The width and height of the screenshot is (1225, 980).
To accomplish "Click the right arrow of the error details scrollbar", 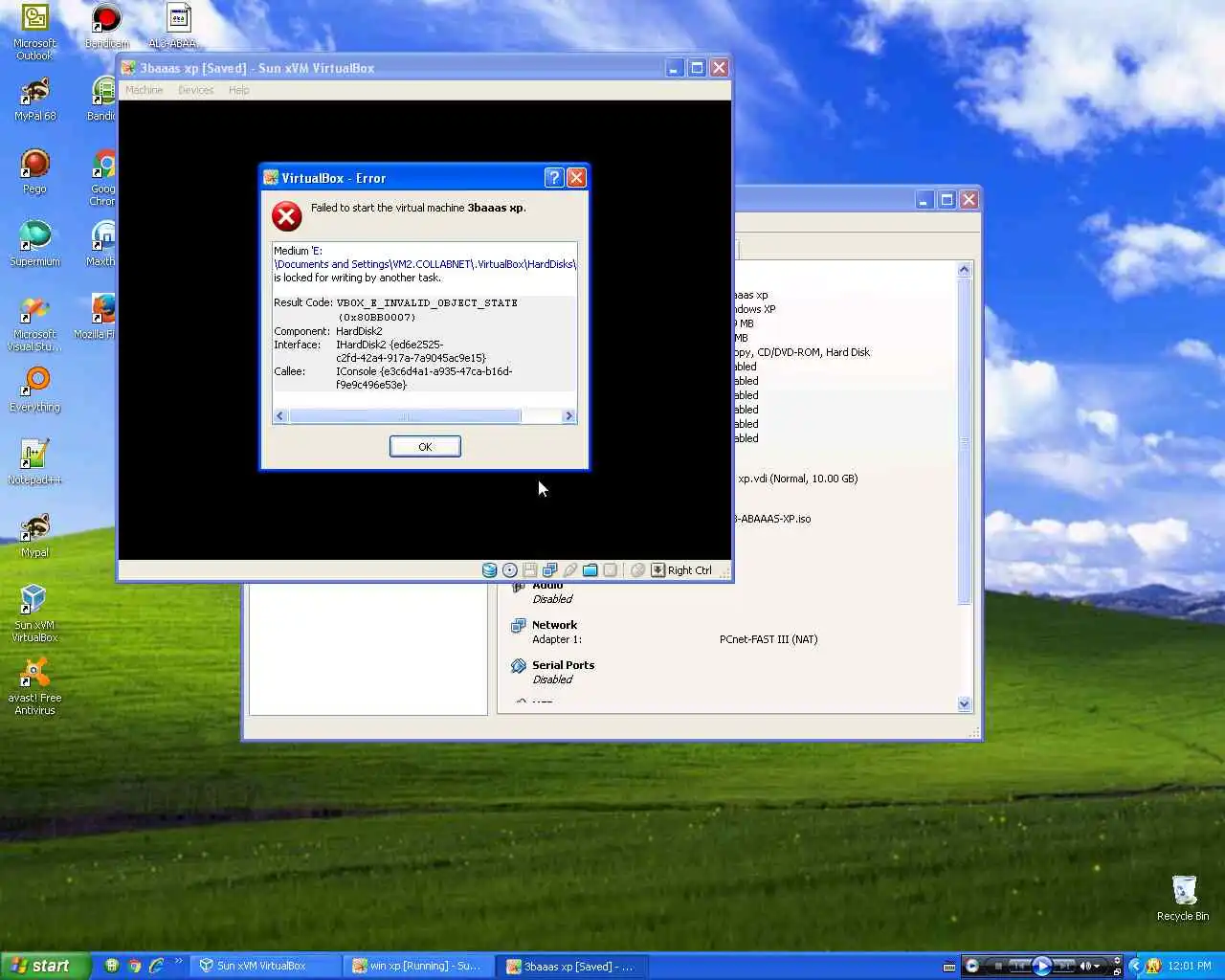I will coord(568,416).
